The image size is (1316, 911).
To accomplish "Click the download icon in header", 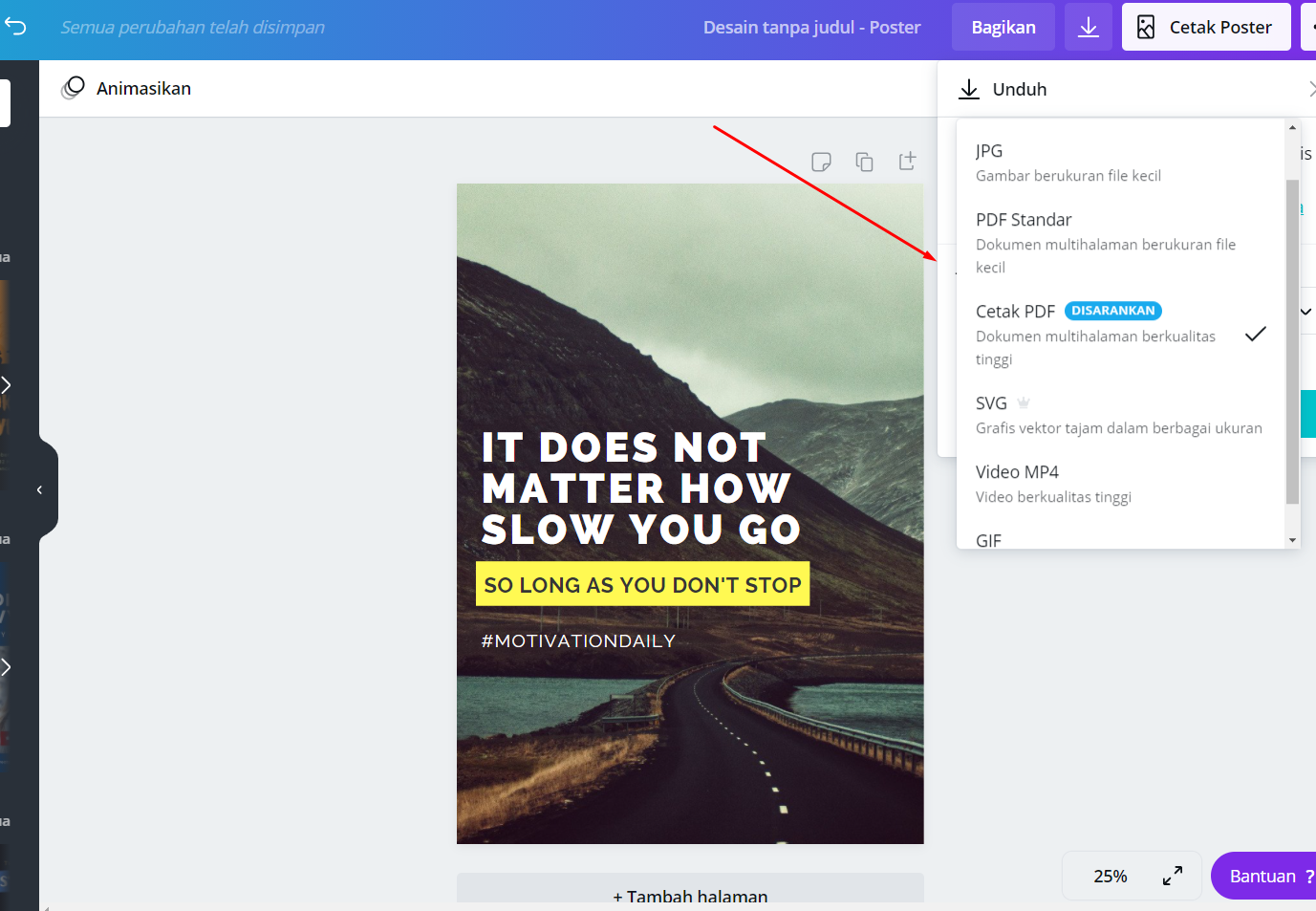I will tap(1088, 27).
